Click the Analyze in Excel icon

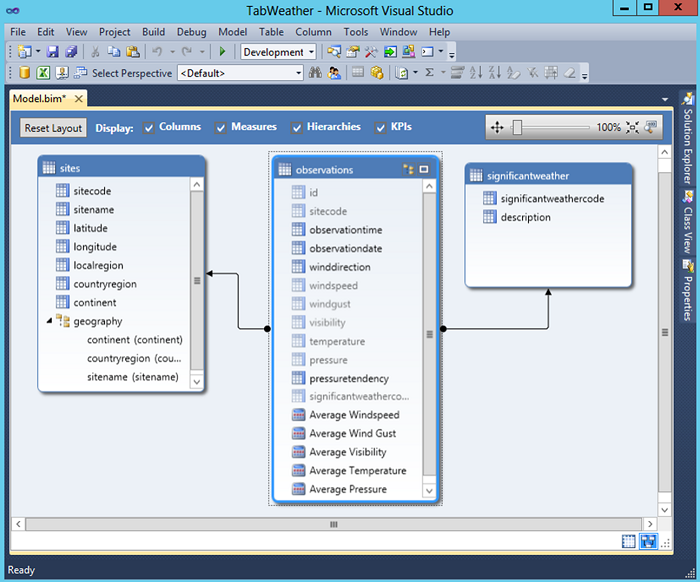coord(43,72)
